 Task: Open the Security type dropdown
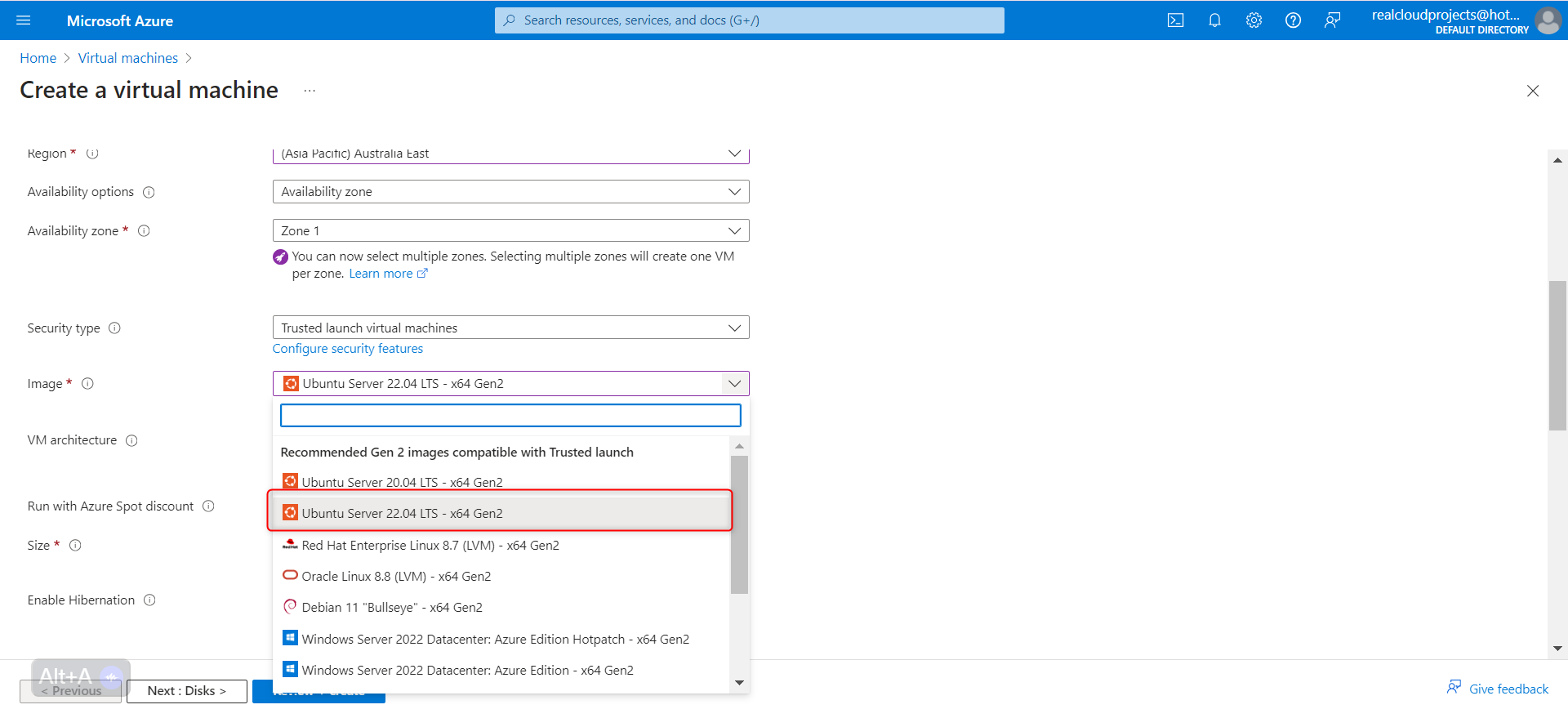coord(510,328)
